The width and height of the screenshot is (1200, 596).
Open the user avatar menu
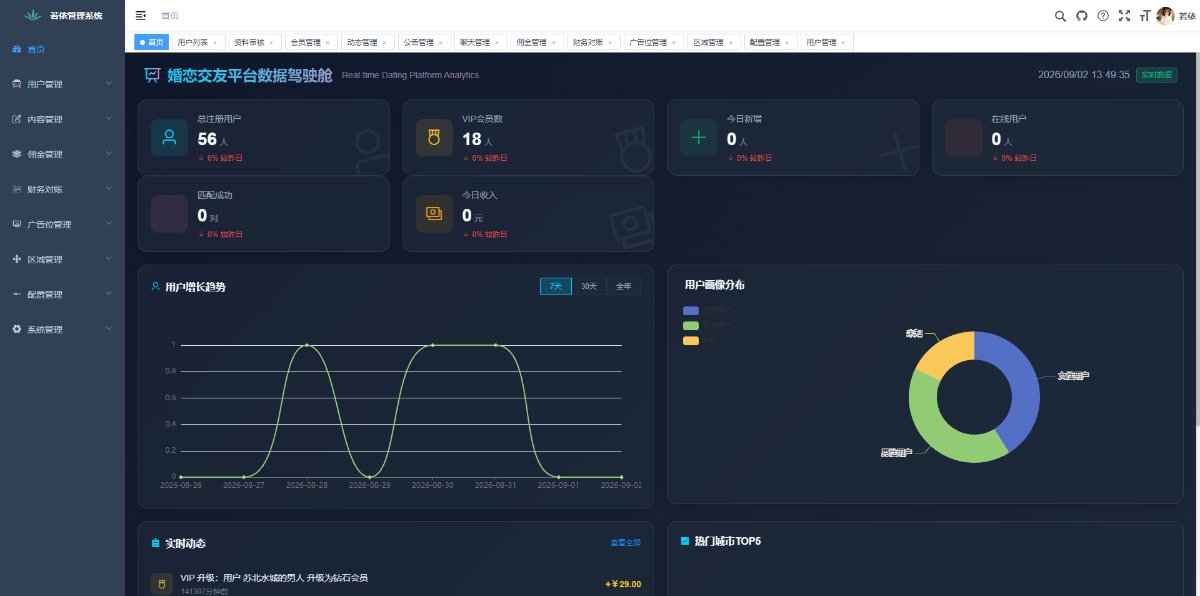click(1165, 16)
